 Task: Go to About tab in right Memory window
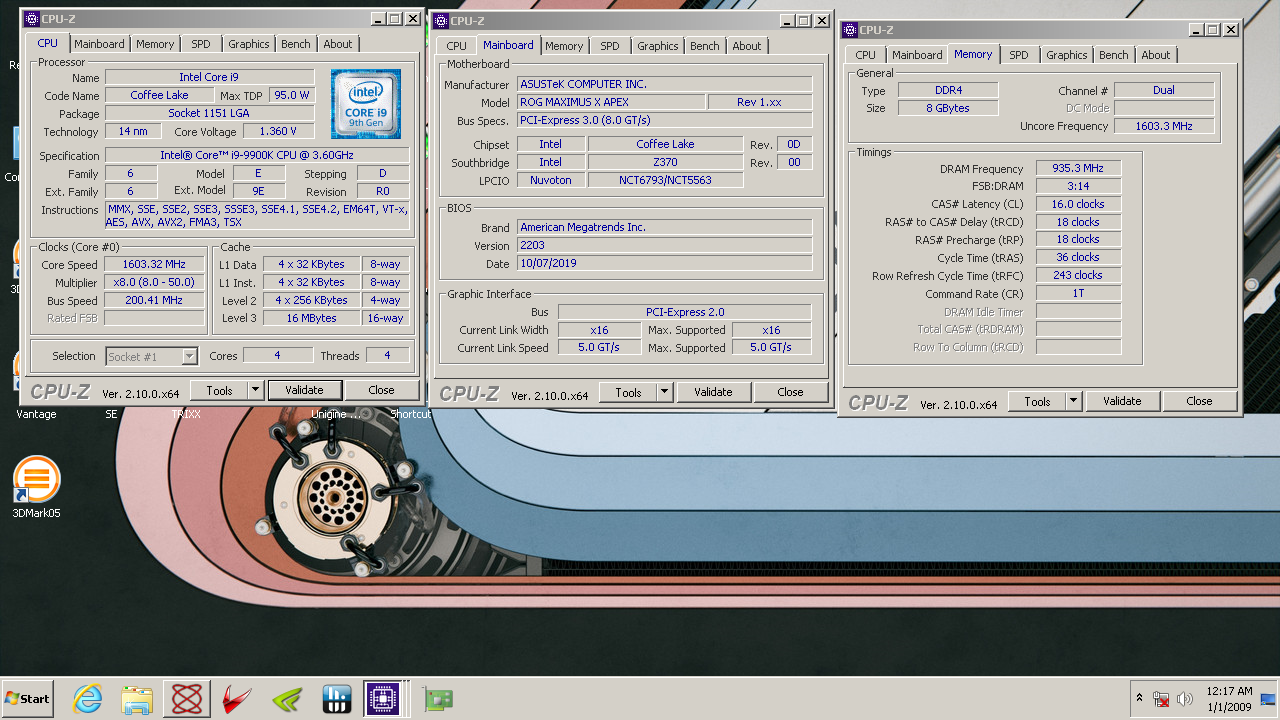click(1156, 55)
